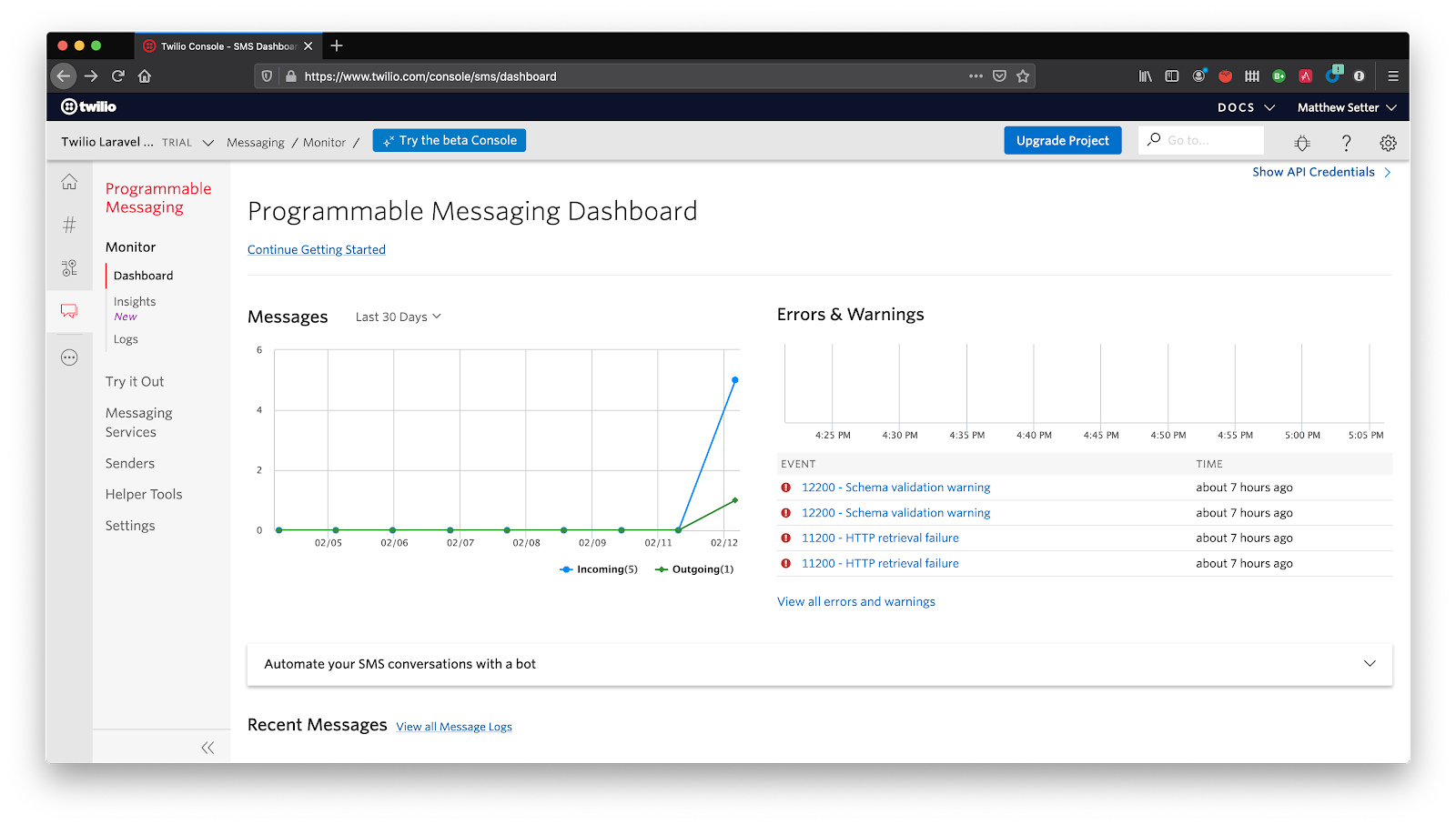Follow the Continue Getting Started link
This screenshot has height=825, width=1456.
pos(317,250)
